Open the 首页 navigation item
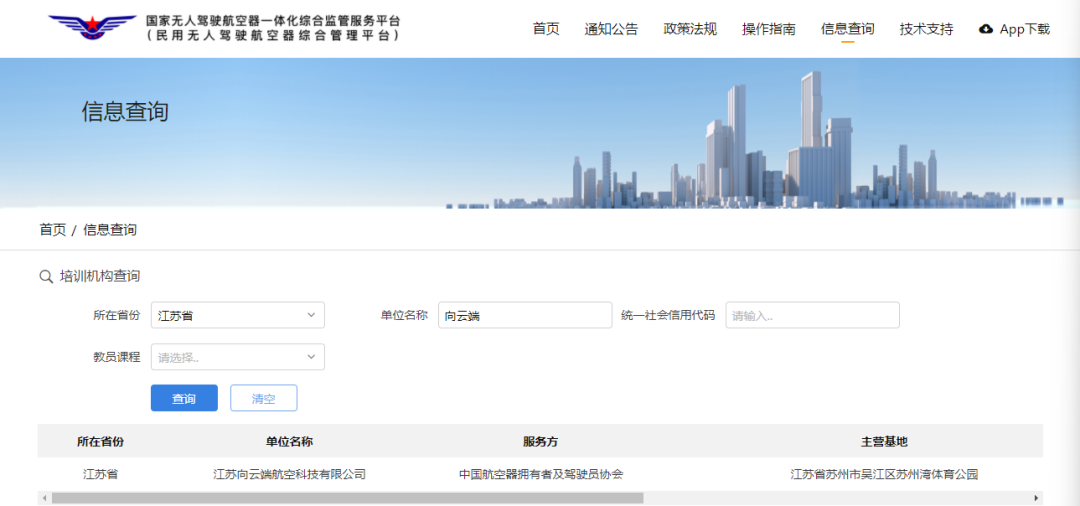Image resolution: width=1080 pixels, height=506 pixels. pos(546,29)
